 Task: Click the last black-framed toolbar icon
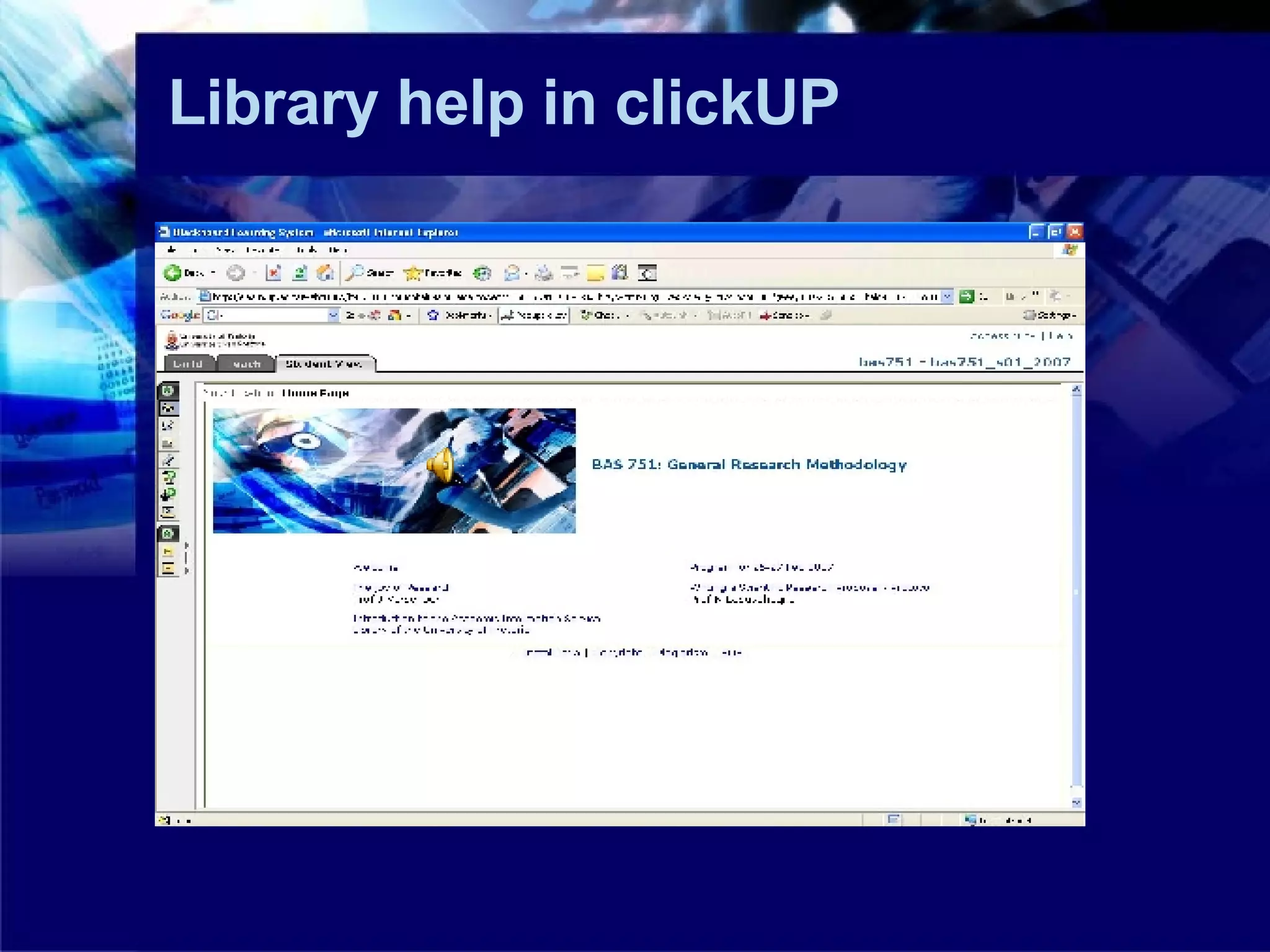647,273
